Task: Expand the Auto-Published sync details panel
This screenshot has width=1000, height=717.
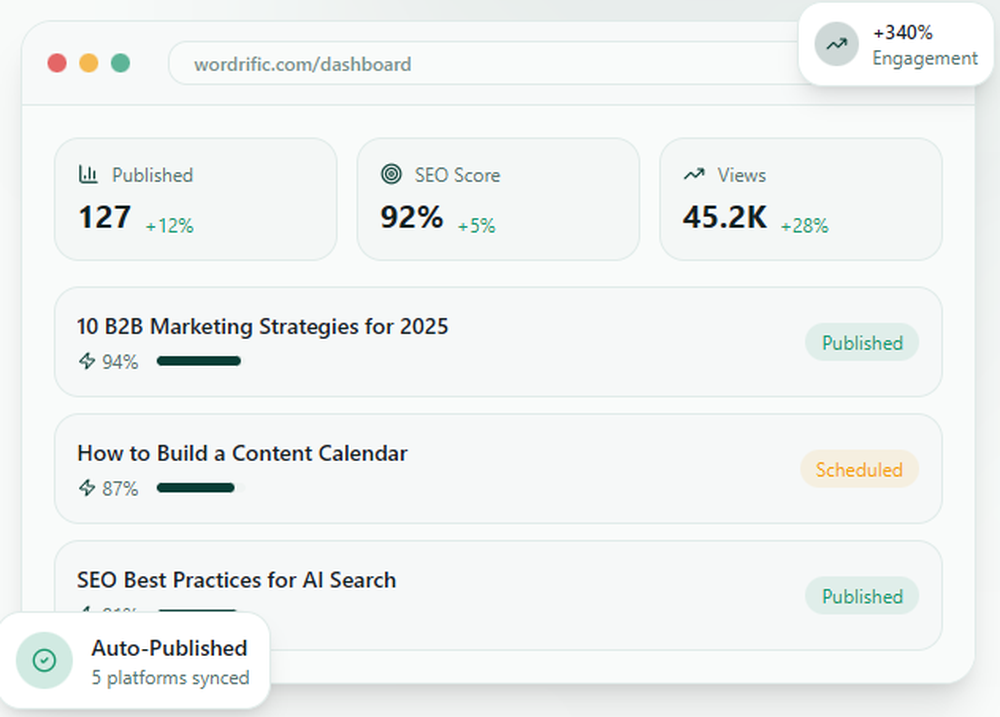Action: coord(137,661)
